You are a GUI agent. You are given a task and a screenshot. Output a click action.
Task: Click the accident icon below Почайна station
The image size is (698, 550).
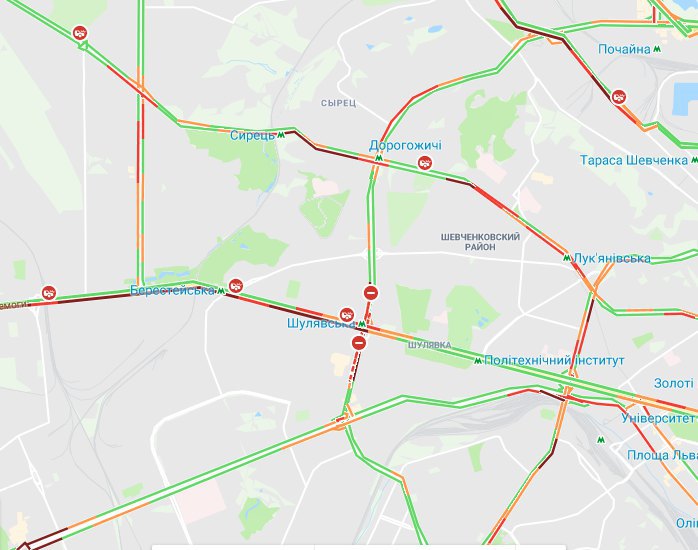point(618,97)
